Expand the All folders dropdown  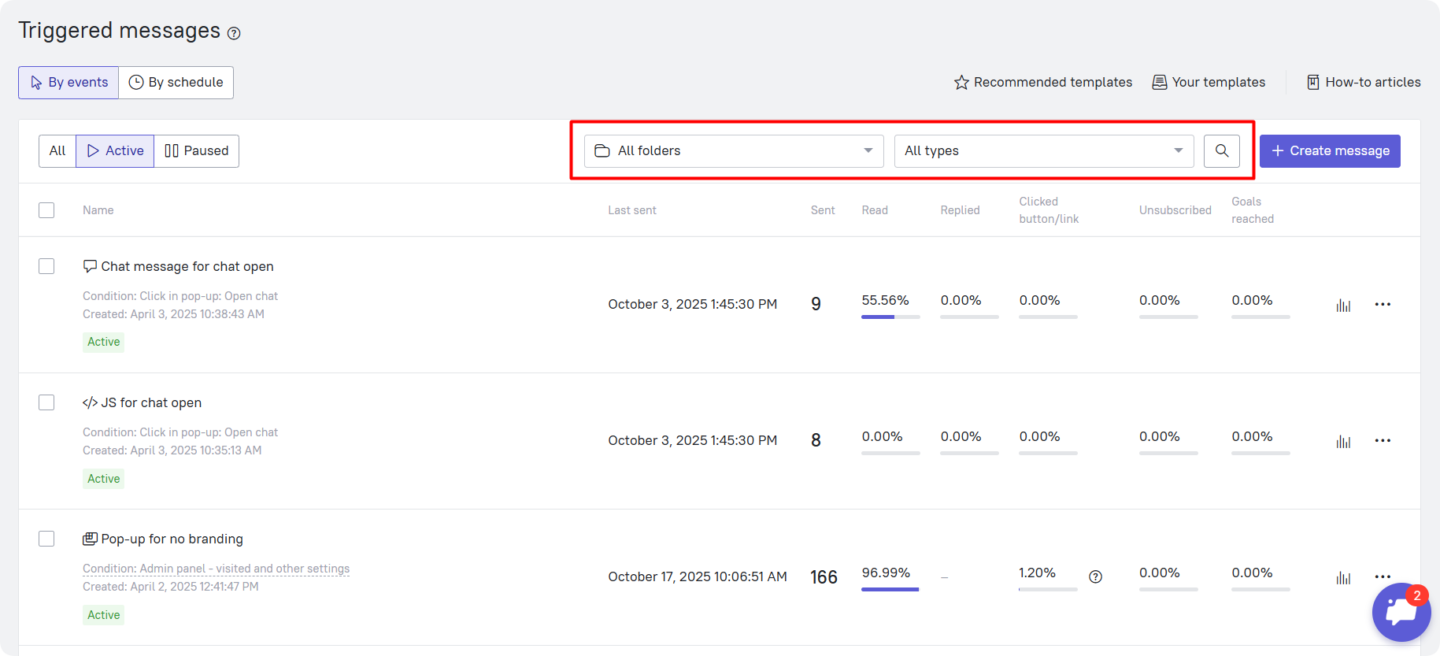[733, 151]
